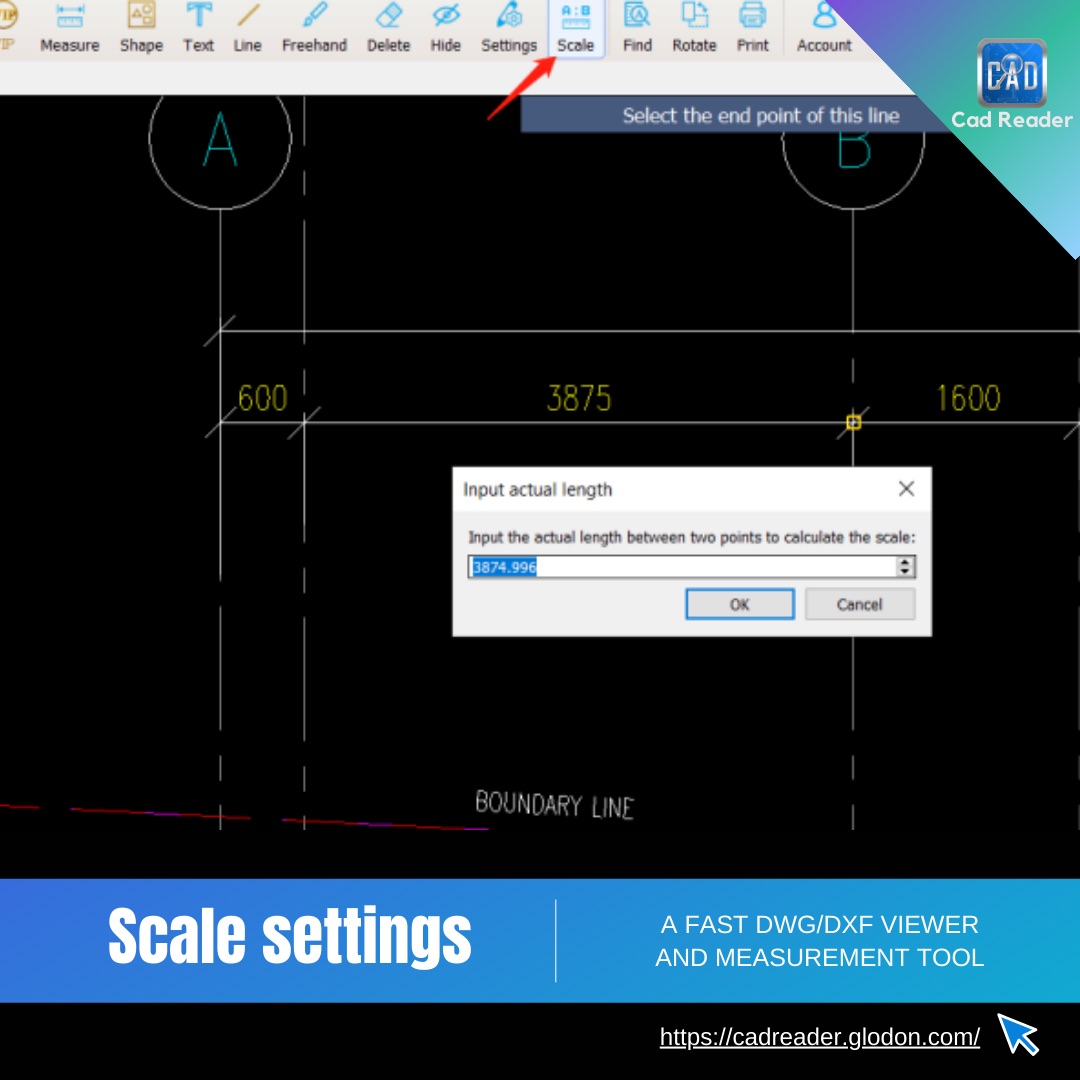Open the Find tool
Screen dimensions: 1080x1080
point(637,28)
